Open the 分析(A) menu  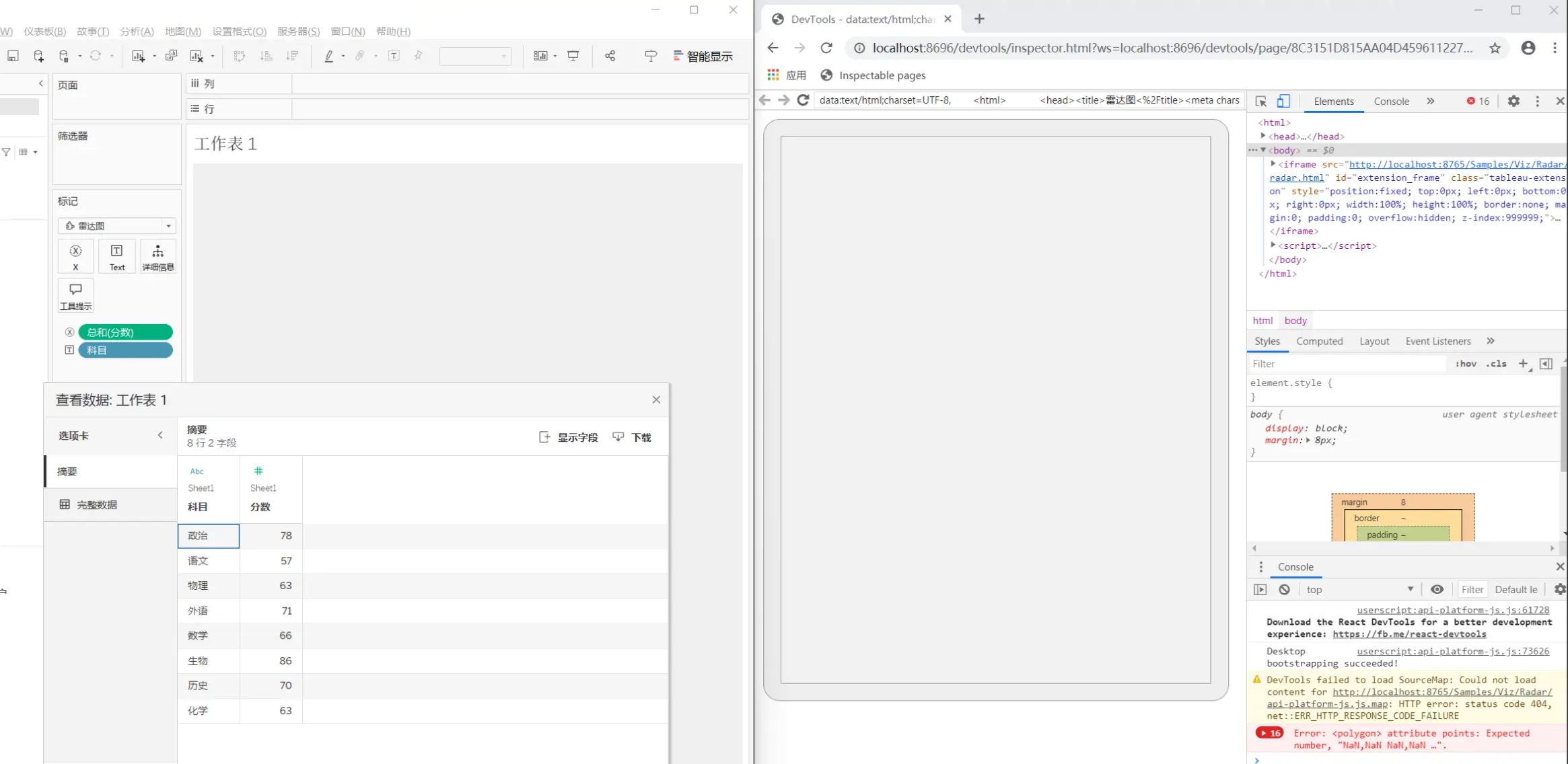[x=137, y=32]
